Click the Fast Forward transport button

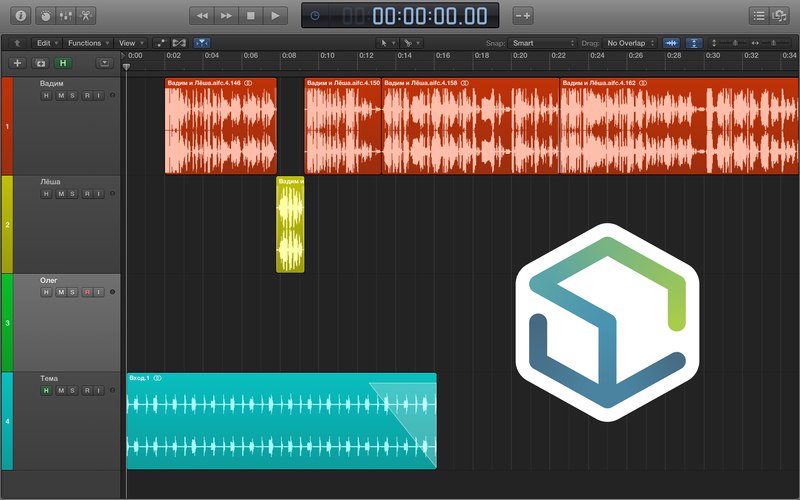pyautogui.click(x=226, y=16)
